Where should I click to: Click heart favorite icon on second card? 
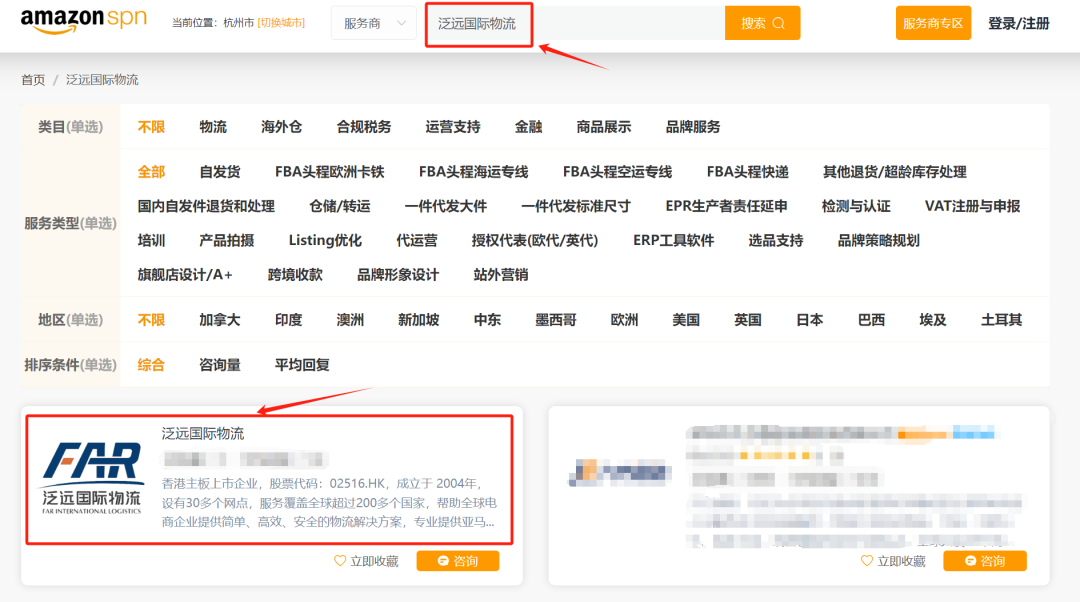[x=867, y=561]
